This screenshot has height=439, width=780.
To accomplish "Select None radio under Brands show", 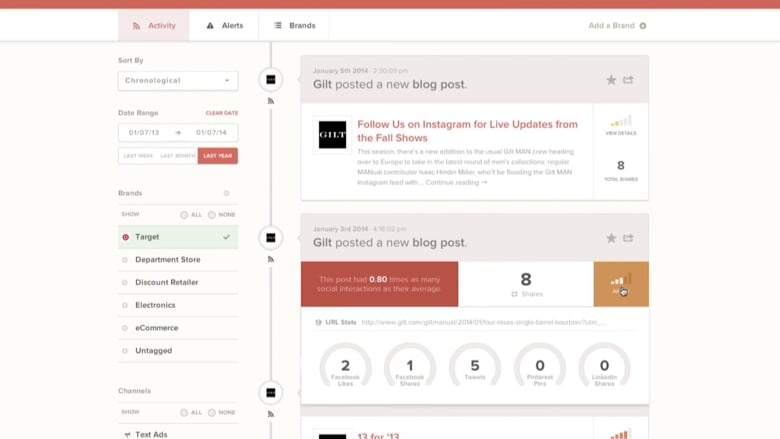I will pos(212,215).
